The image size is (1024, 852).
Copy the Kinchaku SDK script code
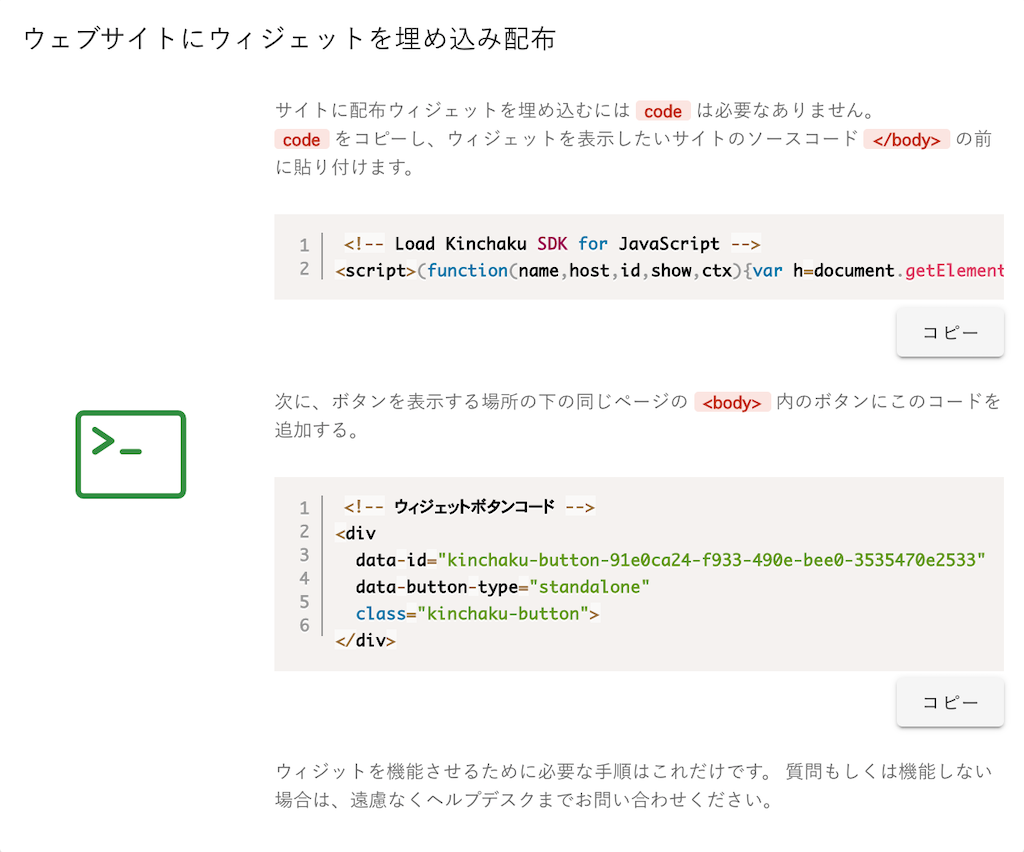950,332
